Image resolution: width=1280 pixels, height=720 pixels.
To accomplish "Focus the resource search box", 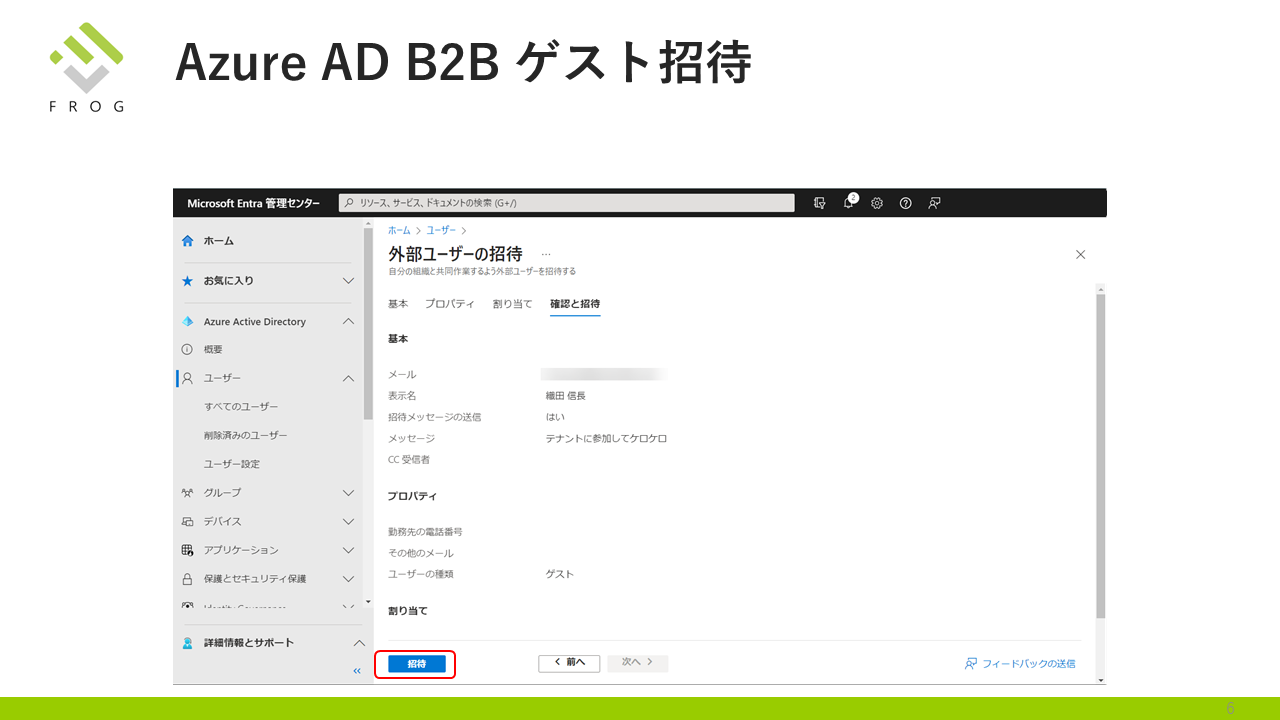I will pyautogui.click(x=567, y=203).
